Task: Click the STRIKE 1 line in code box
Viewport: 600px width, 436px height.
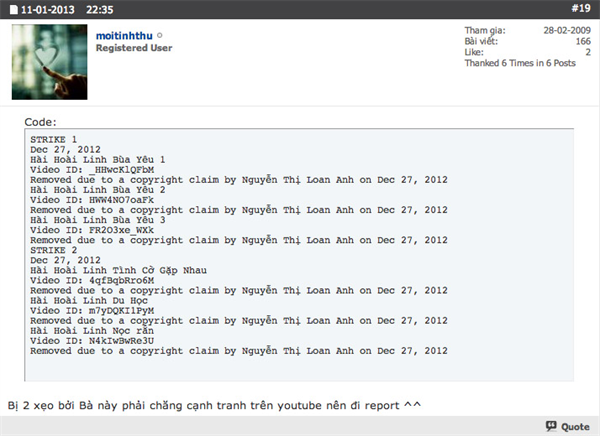Action: pyautogui.click(x=53, y=139)
